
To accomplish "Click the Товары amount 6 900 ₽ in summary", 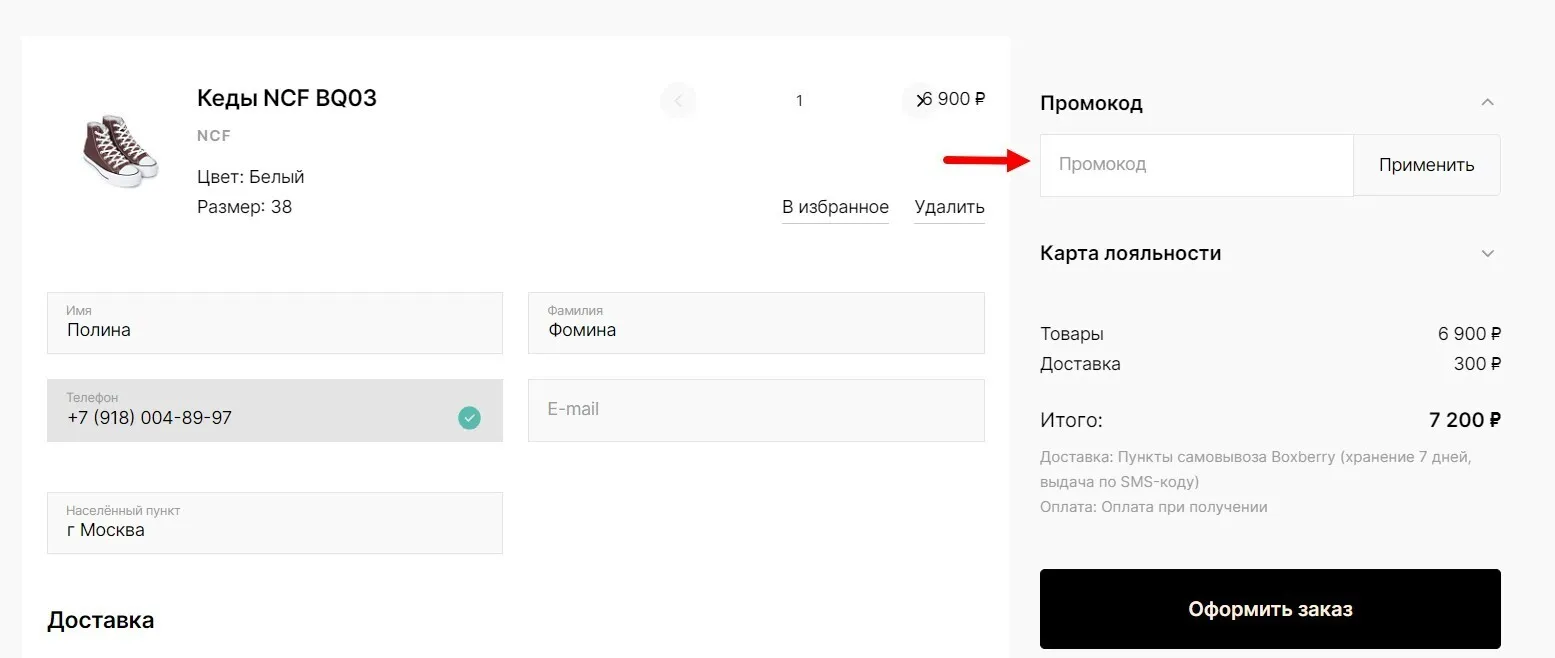I will click(1469, 334).
